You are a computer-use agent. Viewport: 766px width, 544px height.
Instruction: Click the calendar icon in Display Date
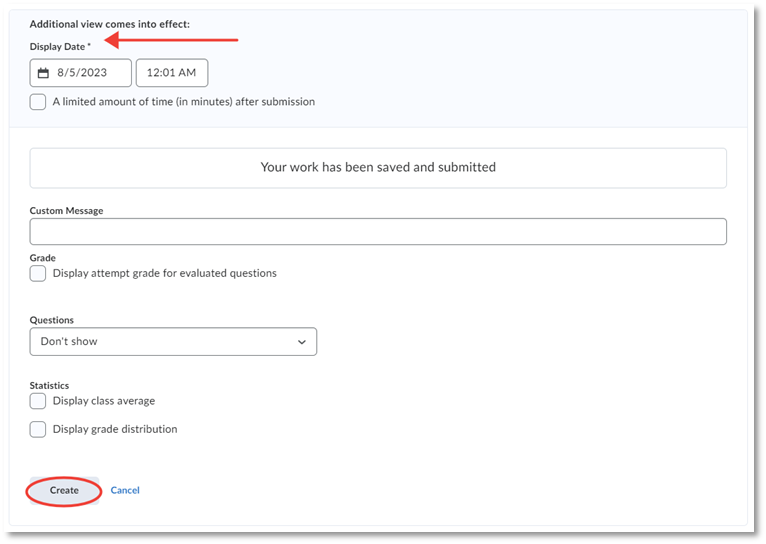pyautogui.click(x=43, y=73)
